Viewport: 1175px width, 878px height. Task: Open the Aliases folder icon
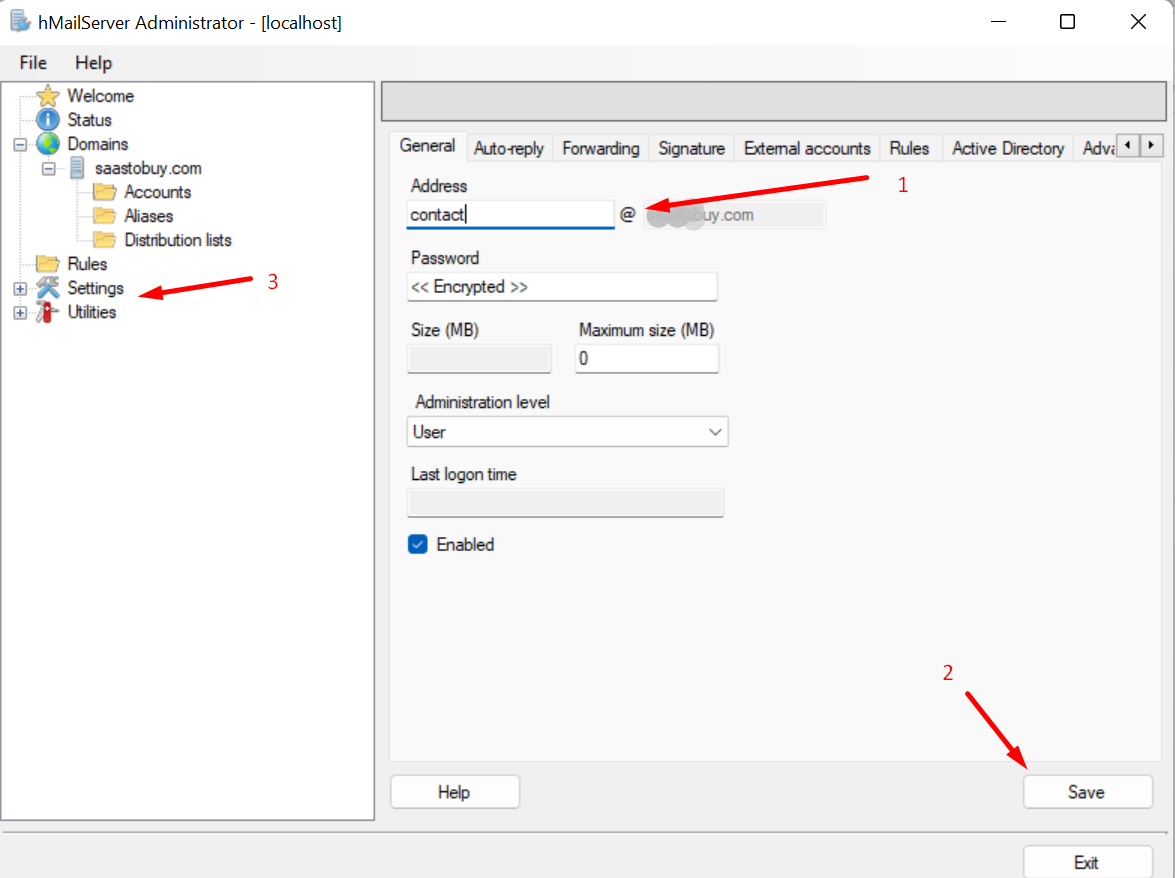click(x=106, y=216)
